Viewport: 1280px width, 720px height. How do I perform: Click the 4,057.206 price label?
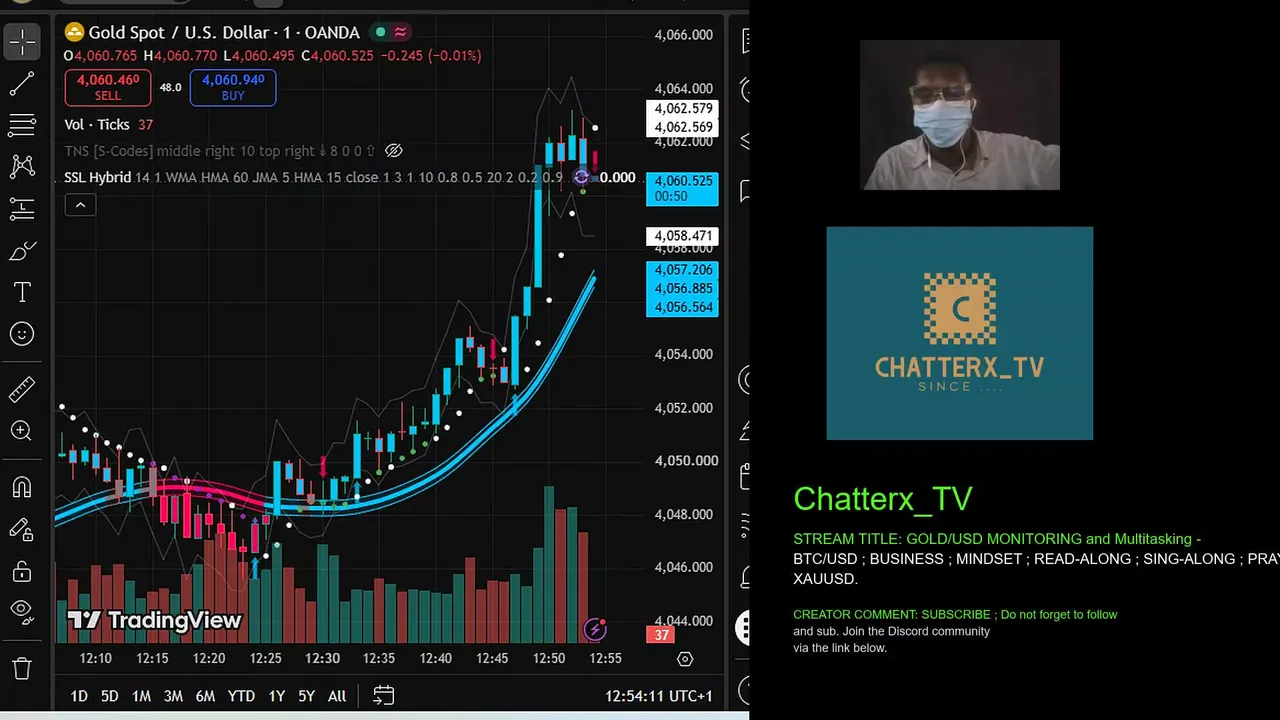point(683,270)
